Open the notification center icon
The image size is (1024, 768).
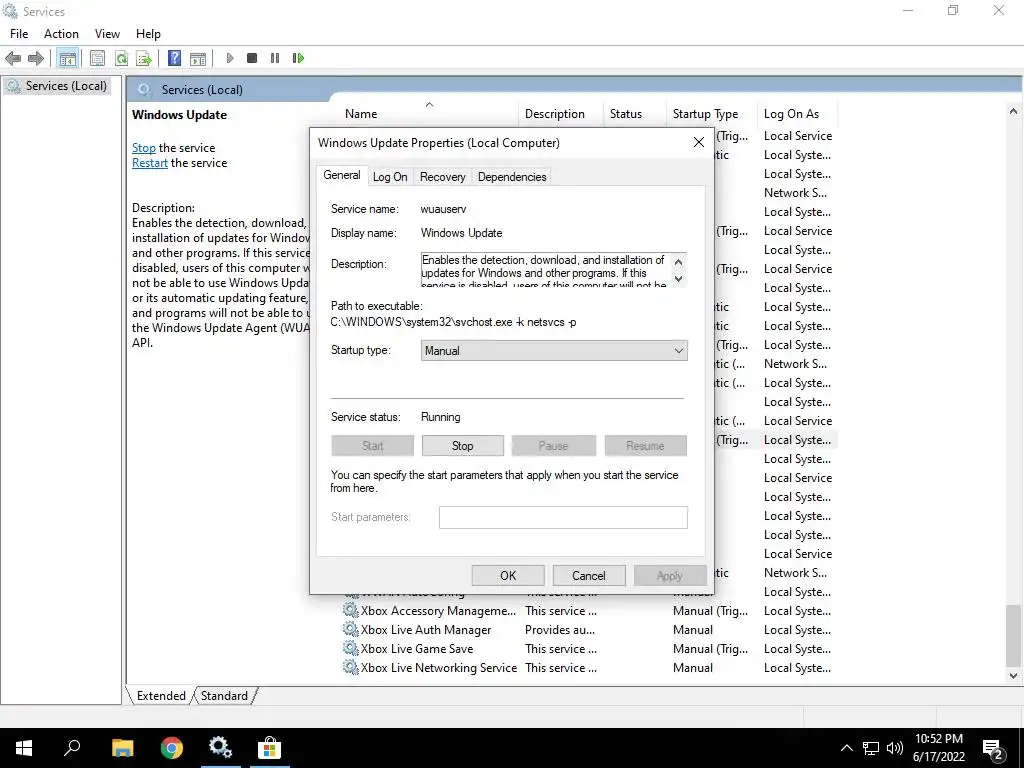(992, 750)
